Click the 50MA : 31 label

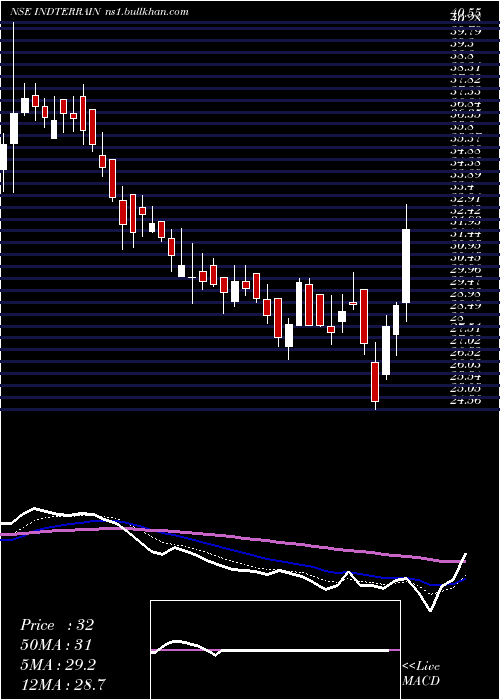click(x=56, y=645)
